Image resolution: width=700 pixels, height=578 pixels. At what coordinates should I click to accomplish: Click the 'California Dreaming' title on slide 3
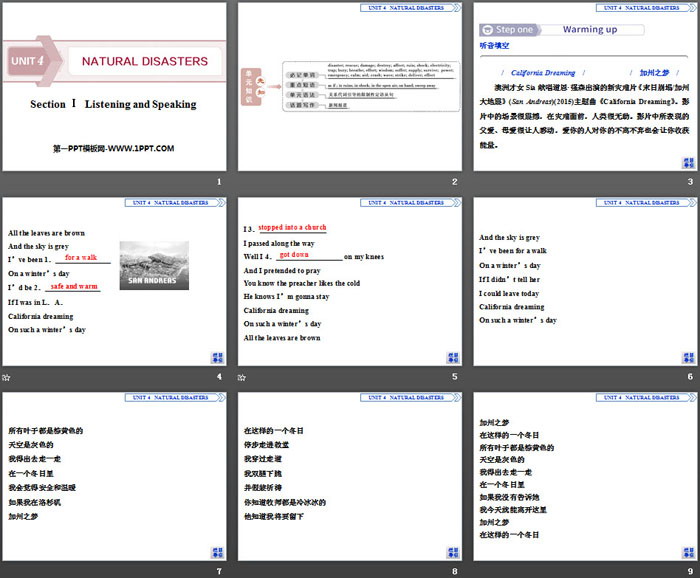[x=543, y=73]
